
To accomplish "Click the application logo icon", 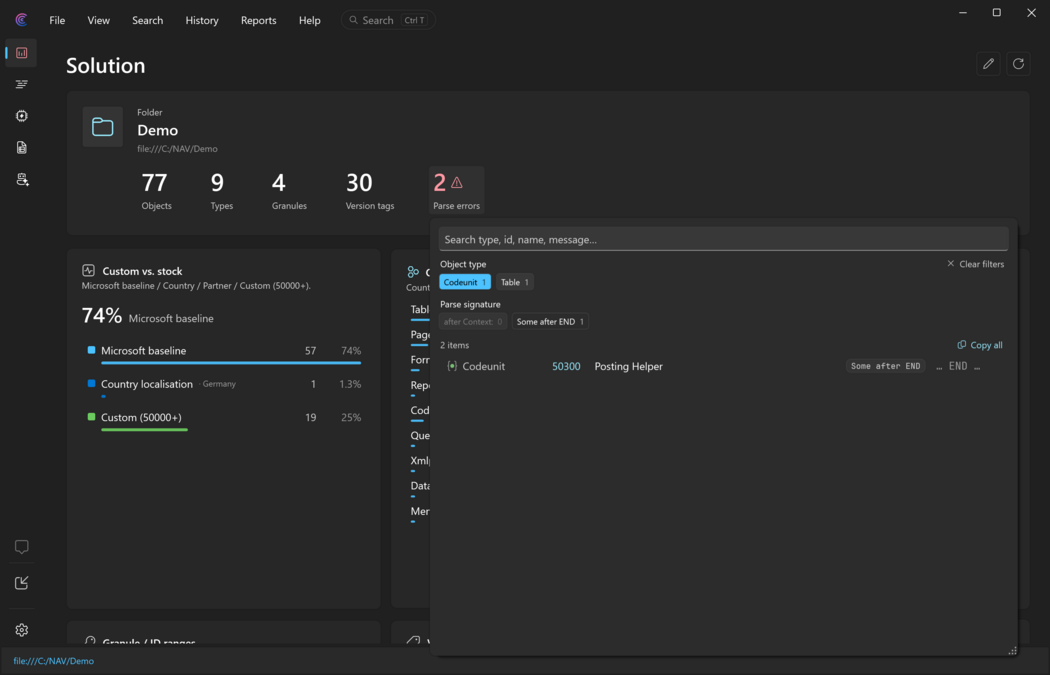I will point(21,20).
